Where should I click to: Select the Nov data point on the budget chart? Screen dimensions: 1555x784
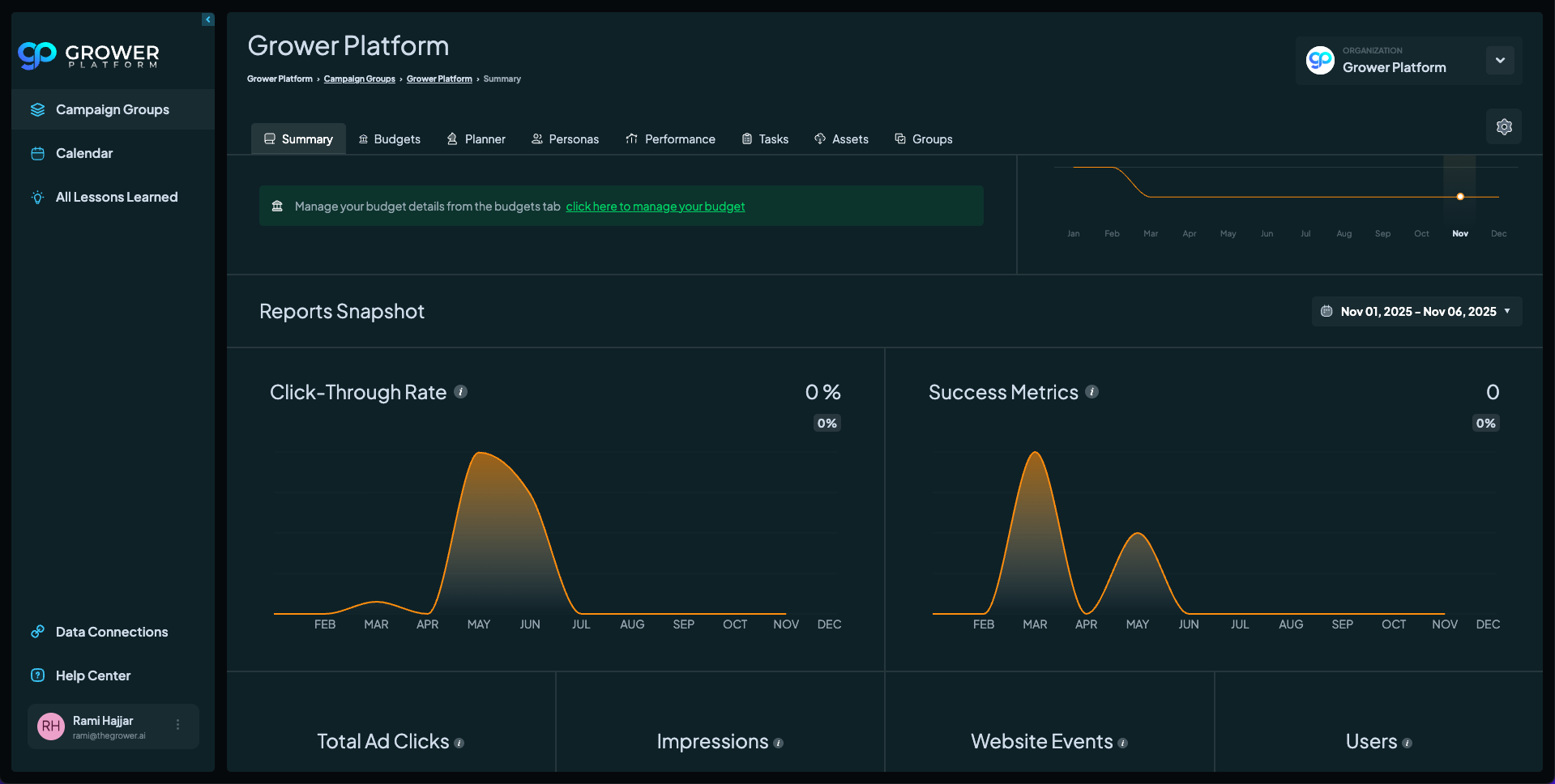coord(1460,197)
